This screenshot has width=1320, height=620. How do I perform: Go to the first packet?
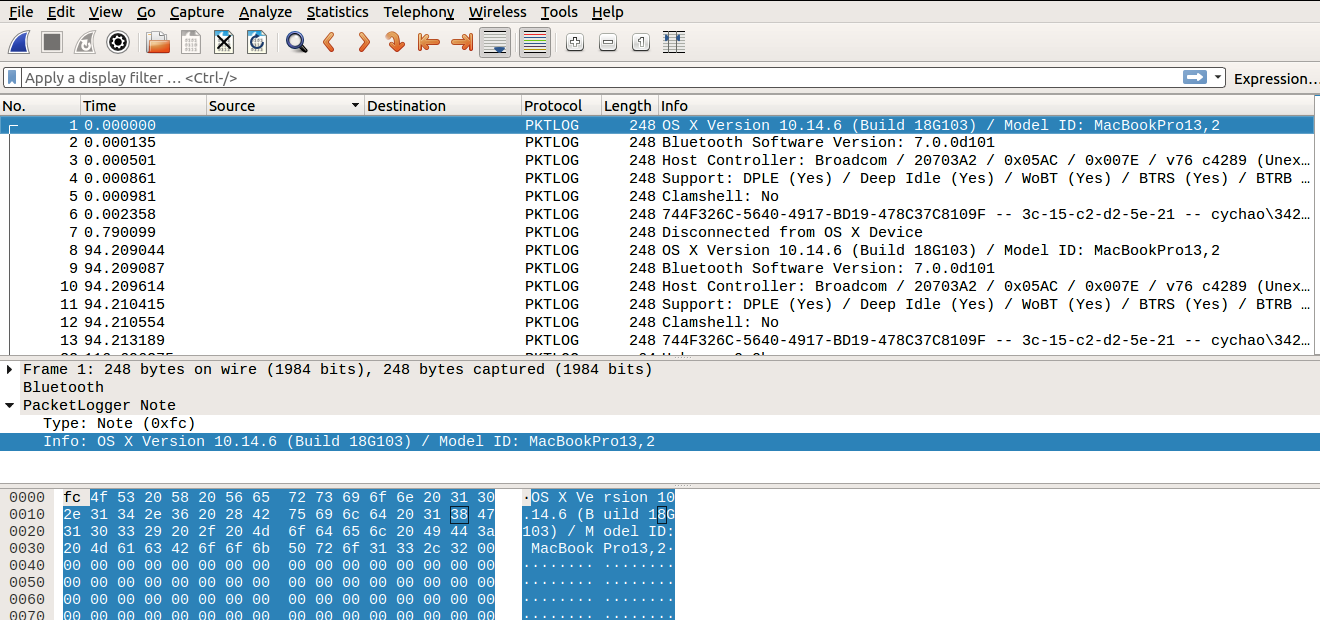point(428,42)
